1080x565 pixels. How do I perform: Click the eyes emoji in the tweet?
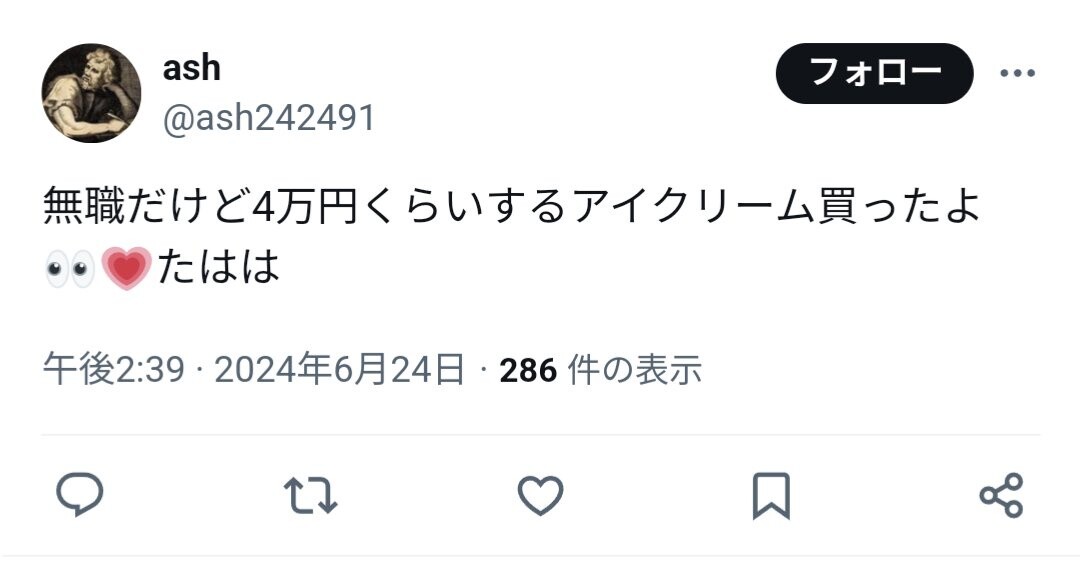(70, 267)
